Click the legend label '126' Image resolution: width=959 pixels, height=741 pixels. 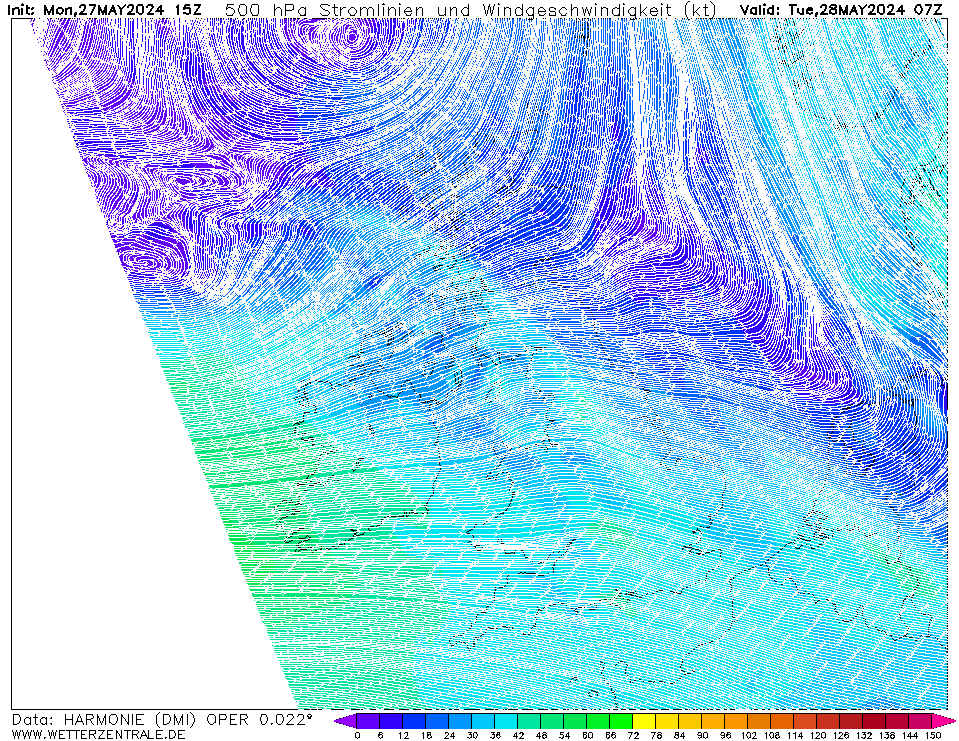pos(841,735)
